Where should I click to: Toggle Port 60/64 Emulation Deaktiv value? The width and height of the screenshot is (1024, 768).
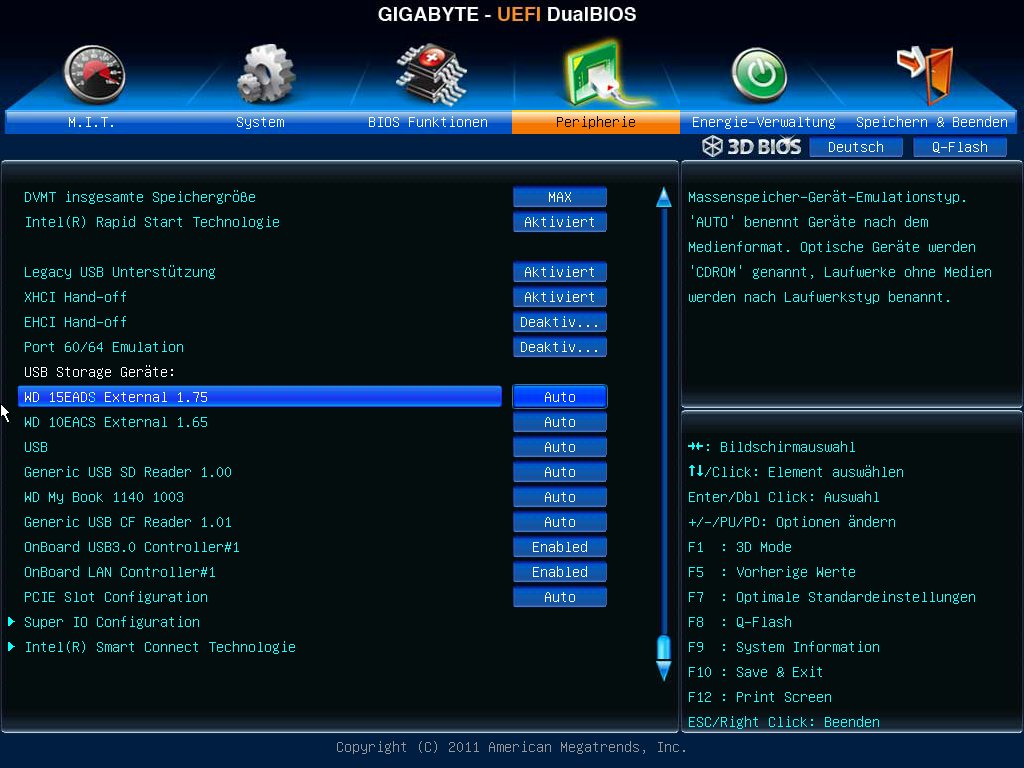560,347
